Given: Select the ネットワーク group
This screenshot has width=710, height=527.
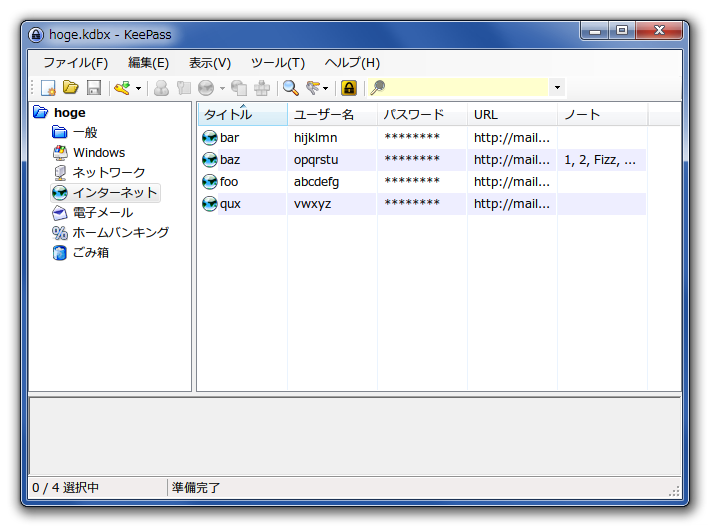Looking at the screenshot, I should coord(109,172).
